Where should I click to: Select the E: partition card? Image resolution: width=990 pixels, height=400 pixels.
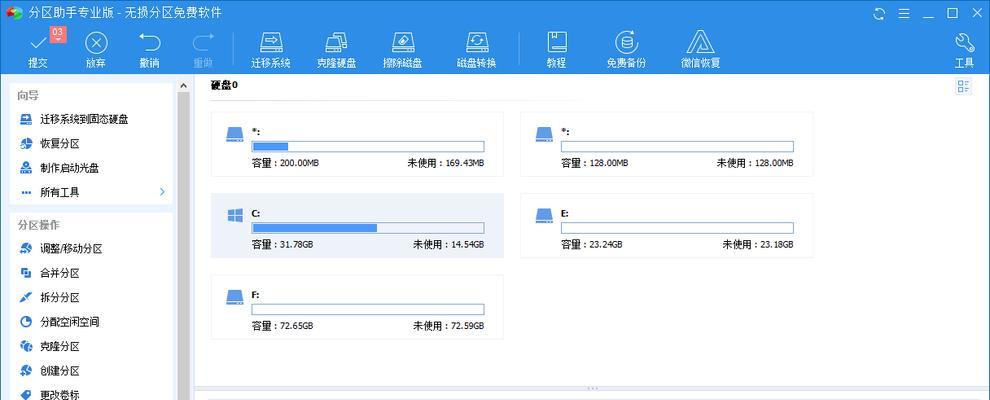pyautogui.click(x=667, y=226)
